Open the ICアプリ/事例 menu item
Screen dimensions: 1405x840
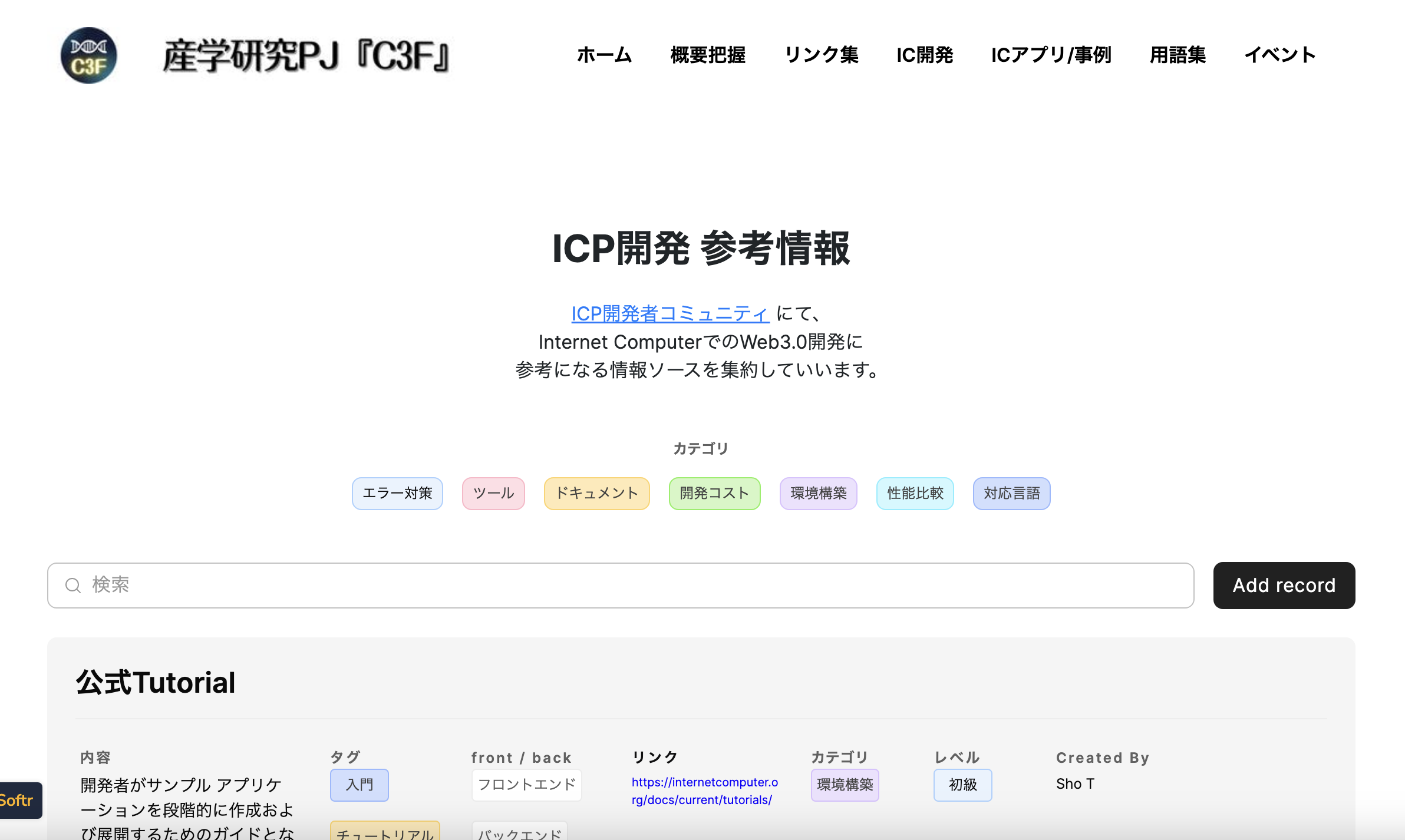pos(1051,55)
